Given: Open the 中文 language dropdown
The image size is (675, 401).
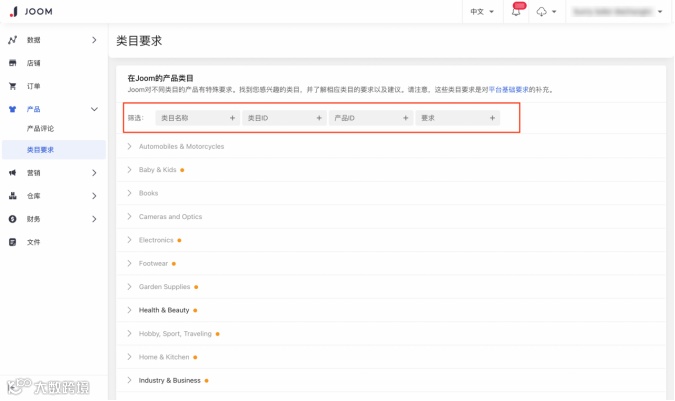Looking at the screenshot, I should click(x=482, y=12).
